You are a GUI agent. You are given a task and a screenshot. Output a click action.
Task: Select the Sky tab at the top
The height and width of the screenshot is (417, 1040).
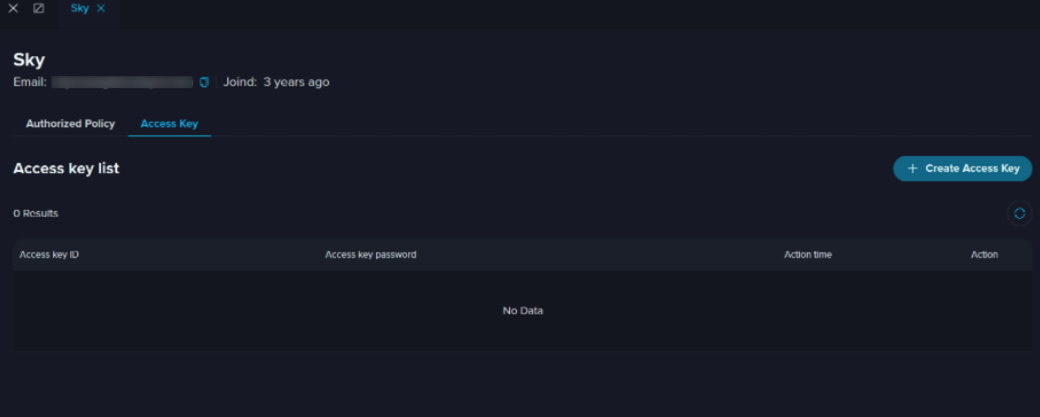(80, 9)
